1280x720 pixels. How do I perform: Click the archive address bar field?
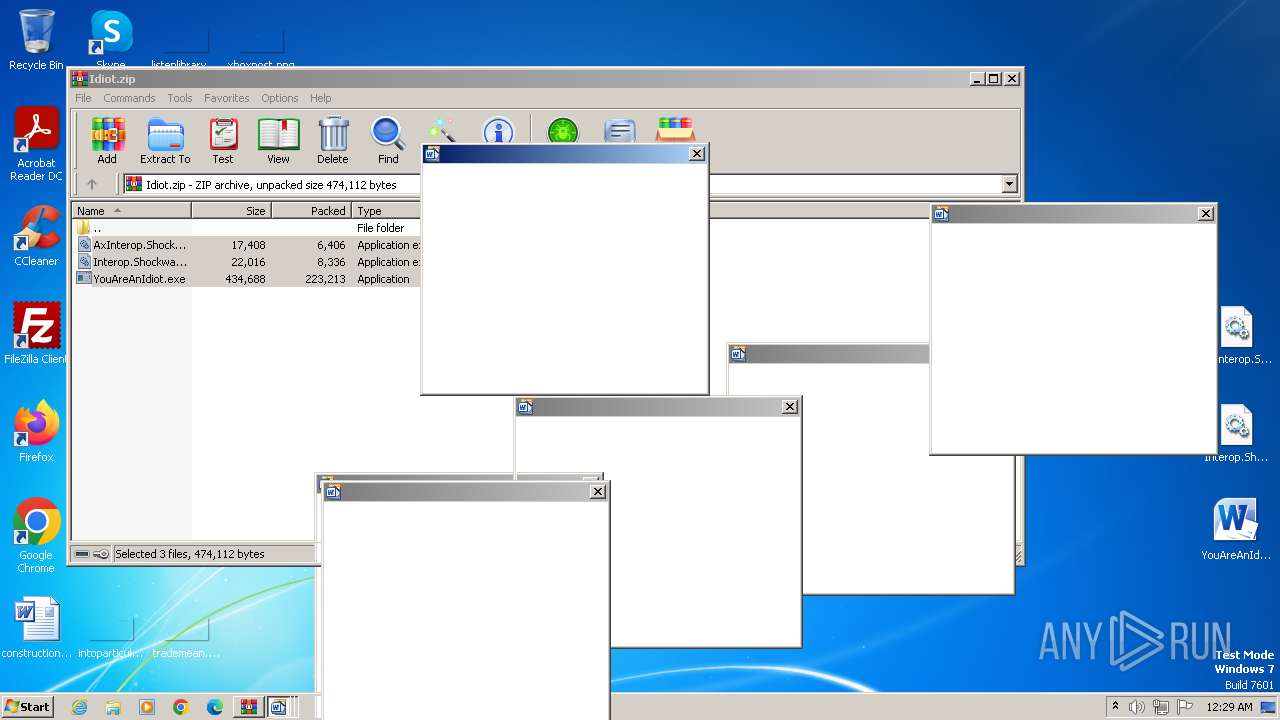click(x=570, y=184)
